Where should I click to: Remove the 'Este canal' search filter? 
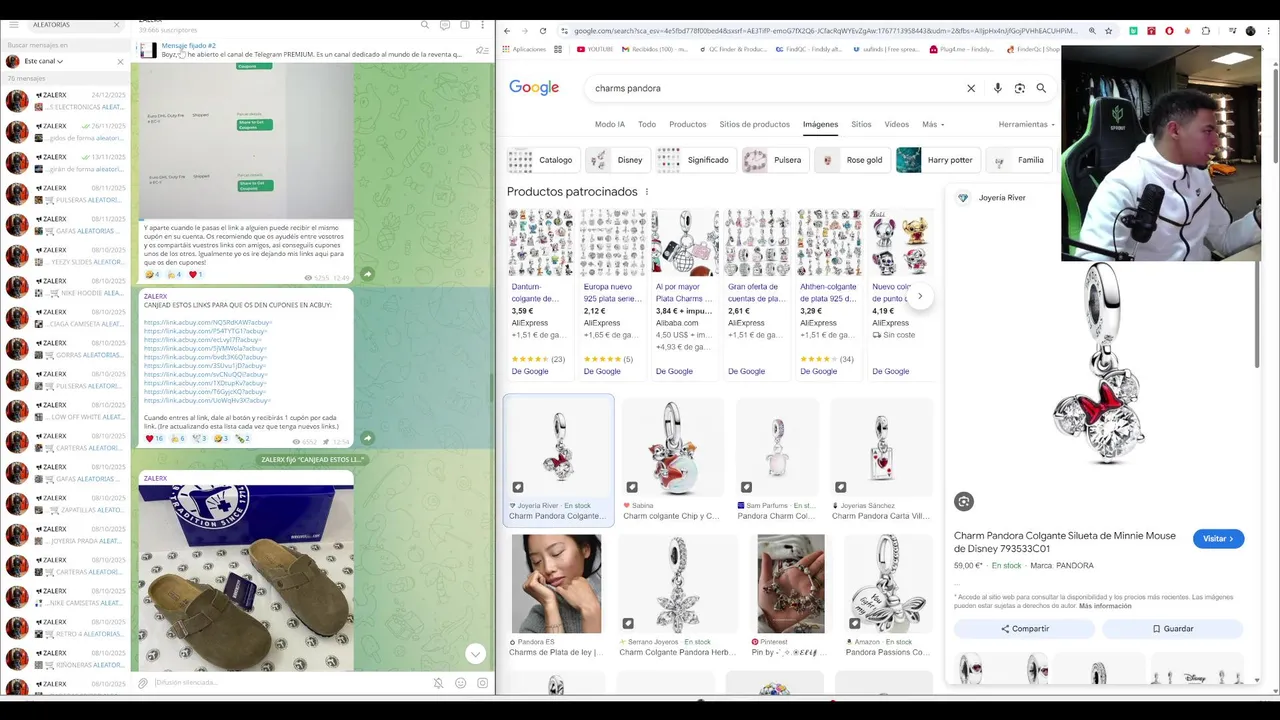[121, 61]
